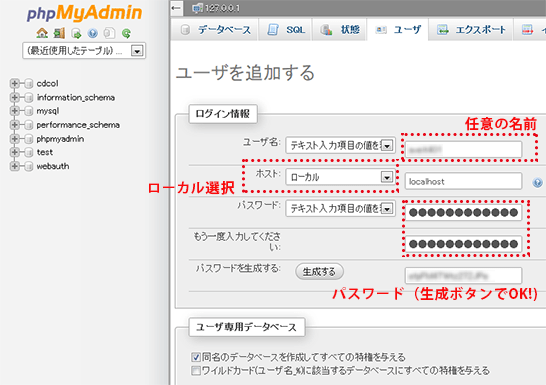
Task: Open phpMyAdmin documentation help icon
Action: click(x=93, y=33)
